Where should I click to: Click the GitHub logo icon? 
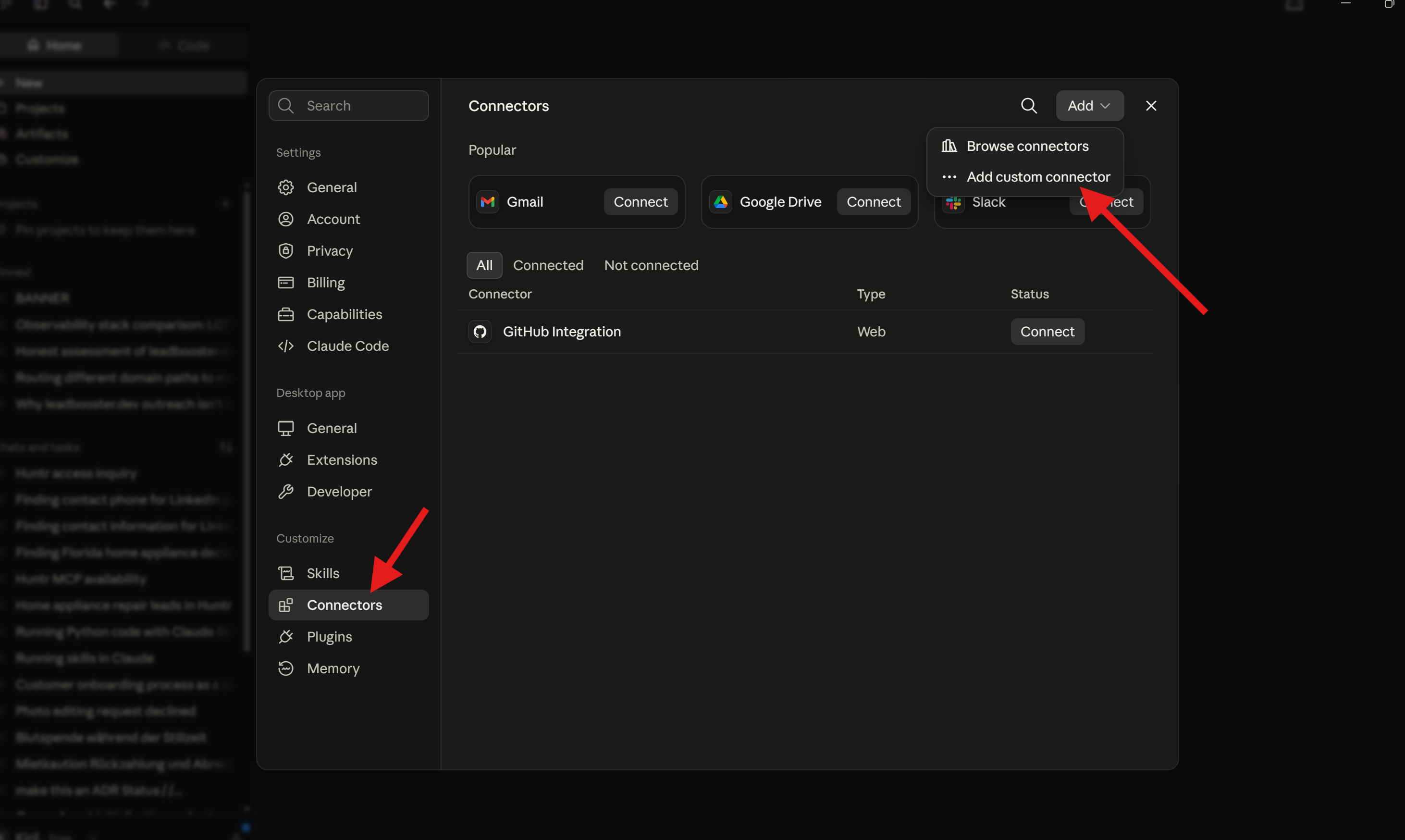(x=480, y=332)
